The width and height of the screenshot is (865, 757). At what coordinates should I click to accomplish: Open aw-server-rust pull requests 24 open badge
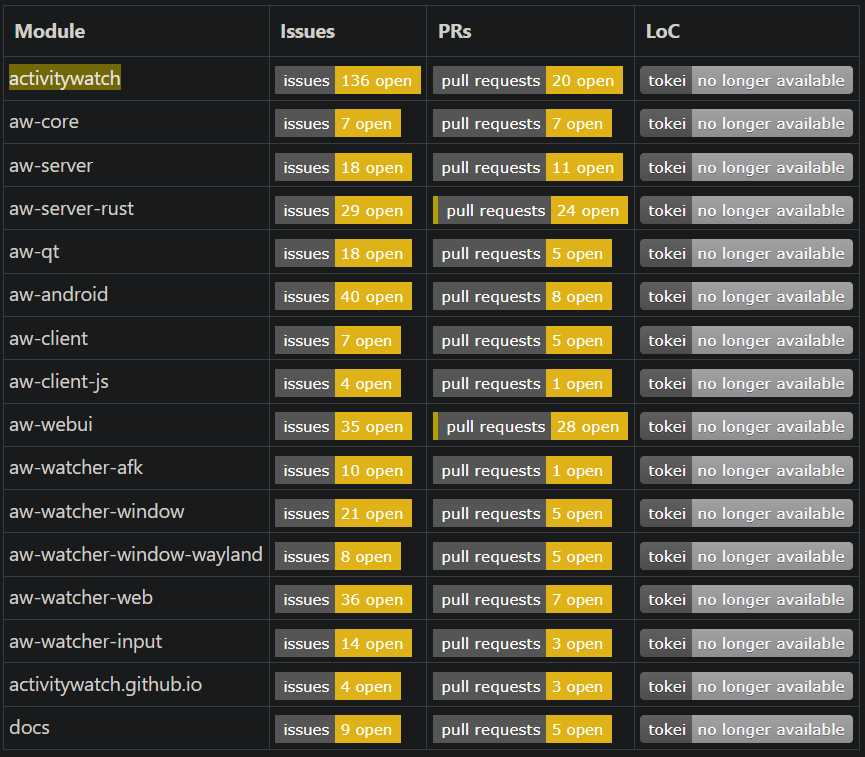pos(530,210)
